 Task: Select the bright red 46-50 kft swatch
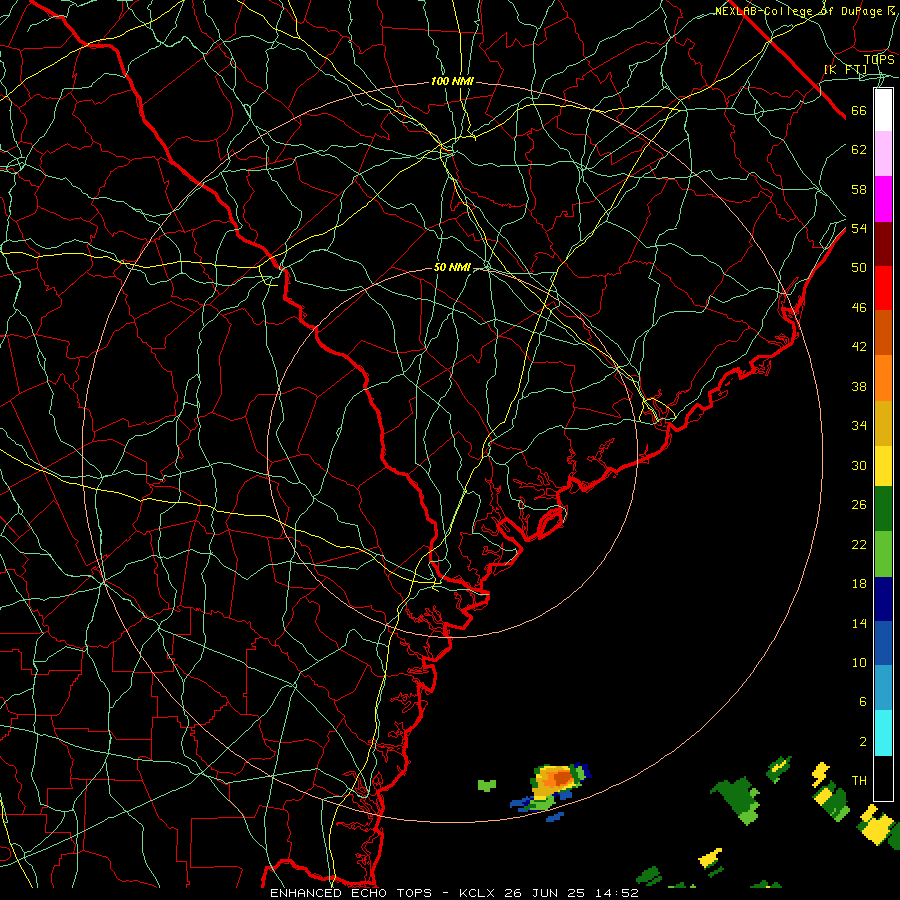tap(883, 288)
